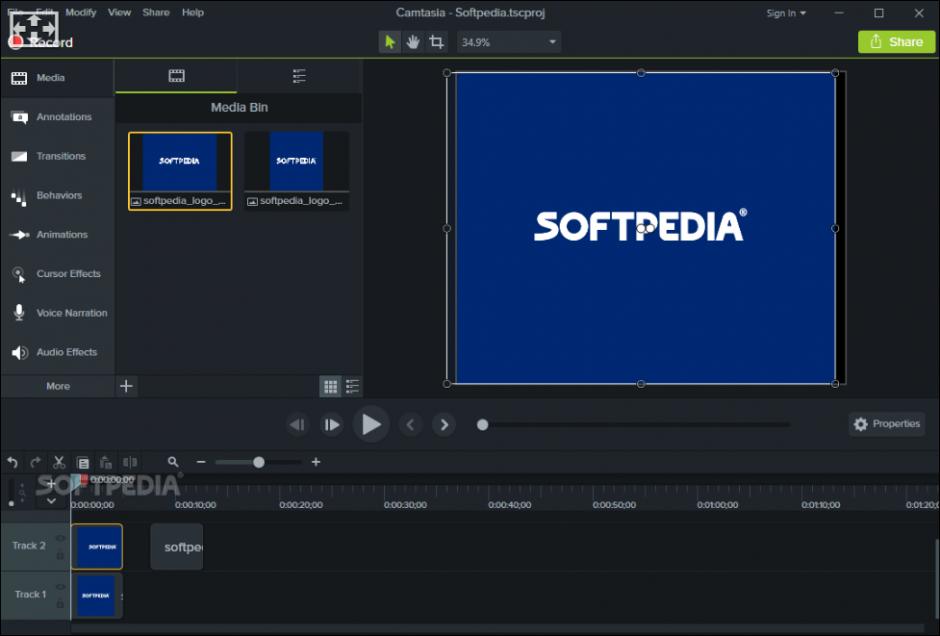Select the gray 'softpe' clip on Track 2
The height and width of the screenshot is (636, 940).
click(x=177, y=547)
